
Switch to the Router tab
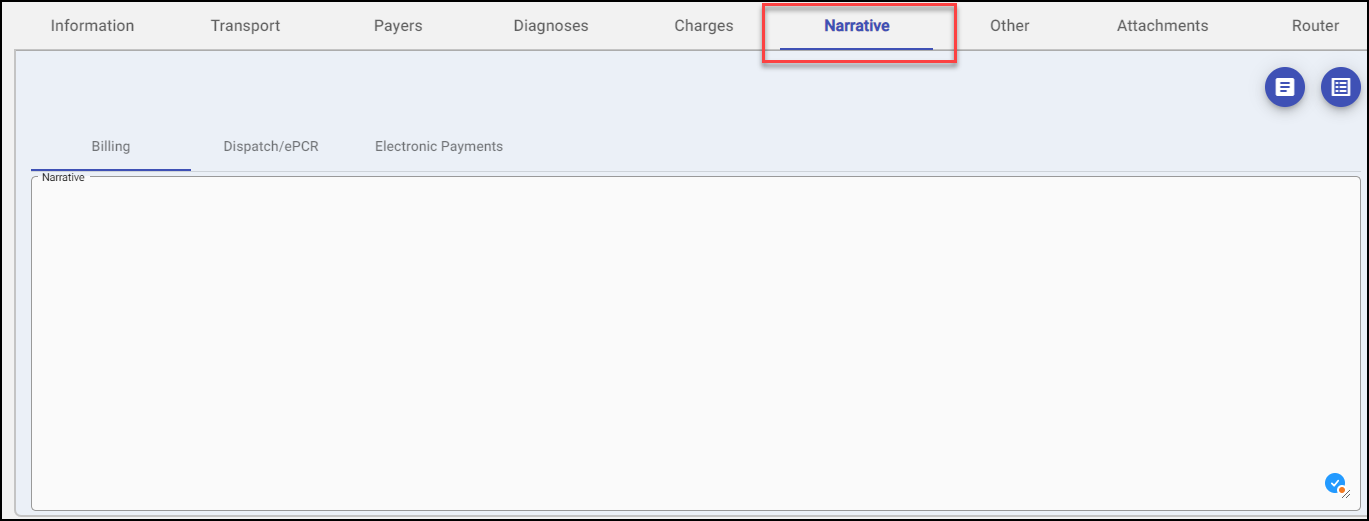click(x=1315, y=26)
